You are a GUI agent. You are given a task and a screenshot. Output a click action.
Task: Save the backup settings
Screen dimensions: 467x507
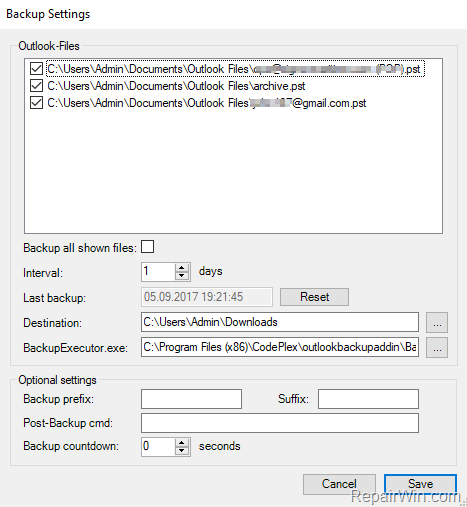420,484
